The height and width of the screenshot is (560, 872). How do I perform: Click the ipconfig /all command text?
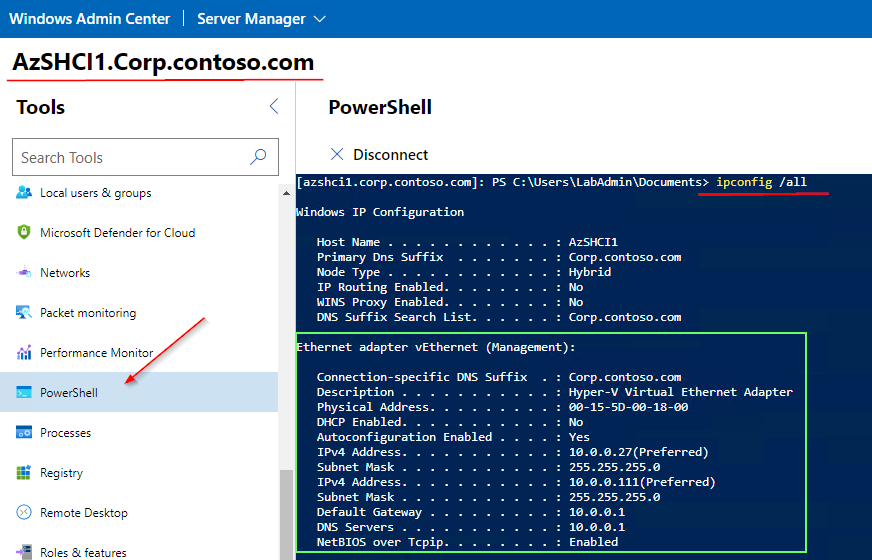[x=761, y=182]
